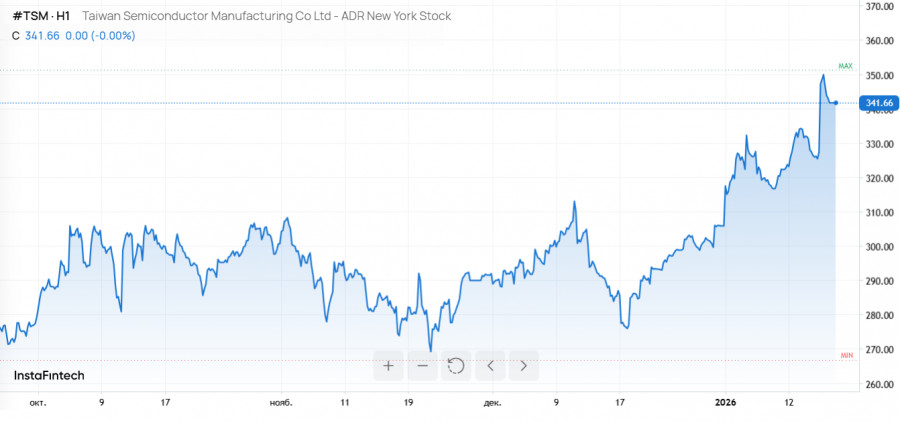This screenshot has height=421, width=900.
Task: Zoom in using the plus button
Action: click(388, 366)
